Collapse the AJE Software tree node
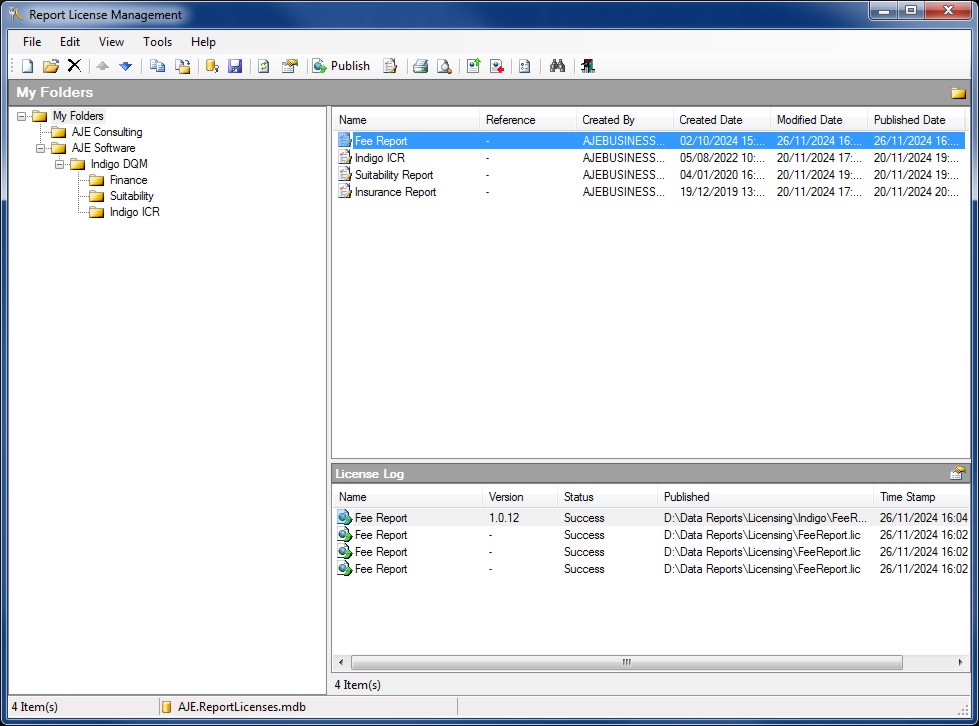This screenshot has height=726, width=979. (x=41, y=148)
